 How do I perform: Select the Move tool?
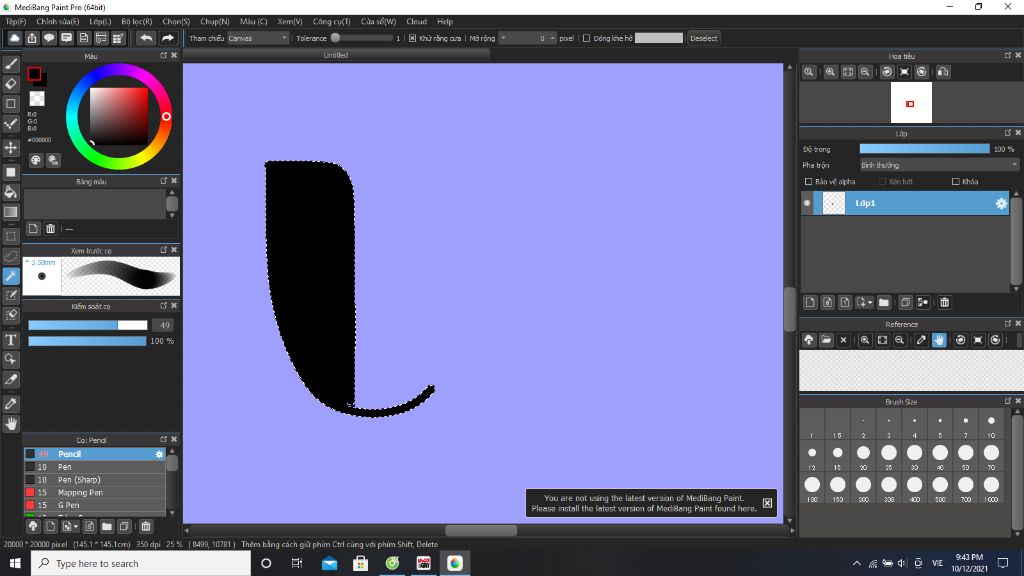pyautogui.click(x=11, y=148)
